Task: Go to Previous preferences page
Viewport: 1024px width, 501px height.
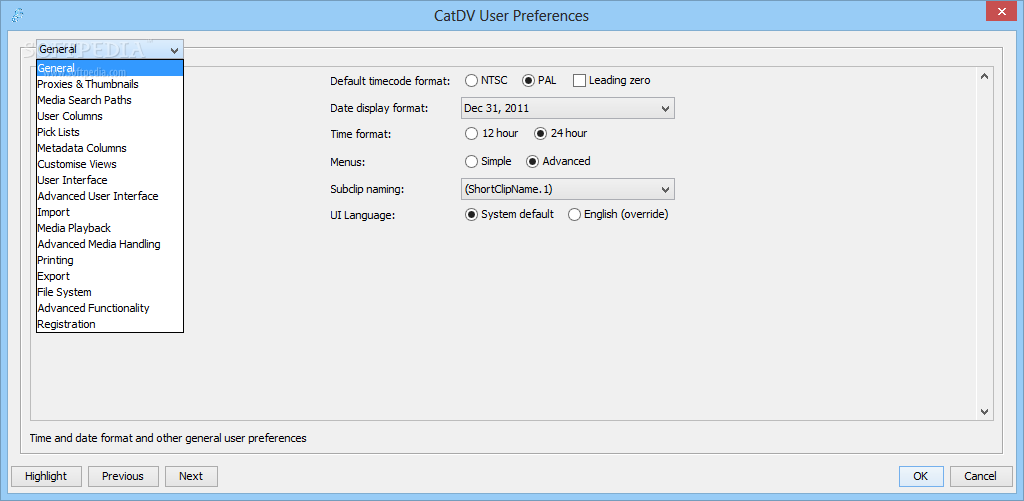Action: pos(123,476)
